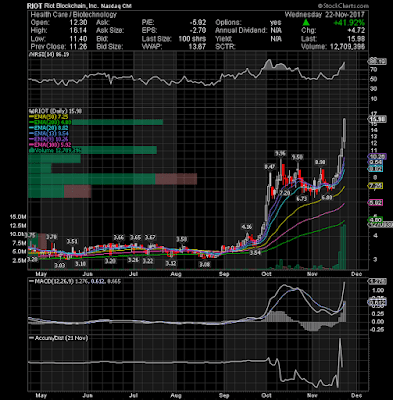
Task: Click the StockCharts.com watermark link
Action: pos(343,6)
